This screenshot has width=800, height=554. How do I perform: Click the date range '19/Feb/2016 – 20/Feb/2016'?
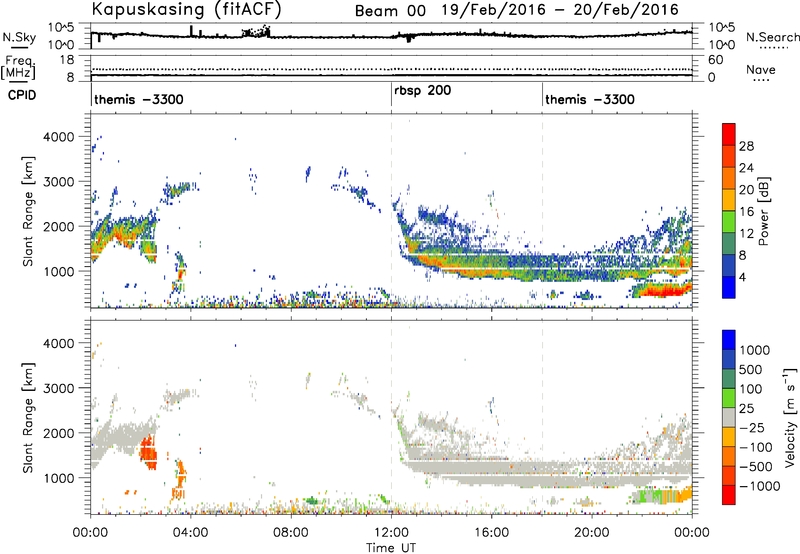[560, 10]
